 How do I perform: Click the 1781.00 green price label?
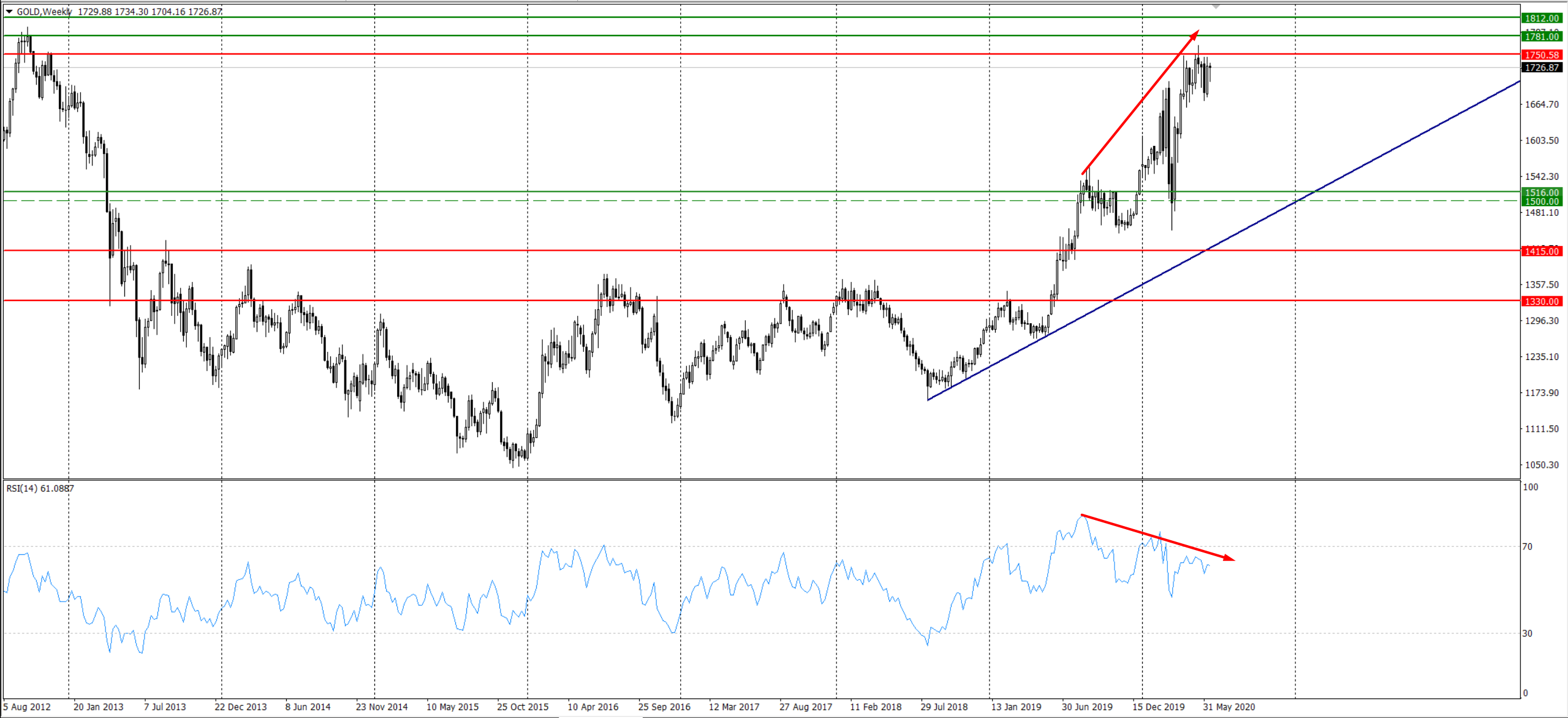coord(1542,37)
